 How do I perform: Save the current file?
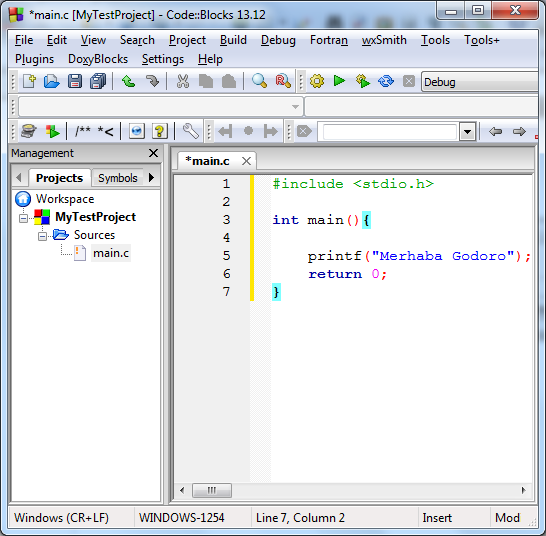(x=75, y=81)
